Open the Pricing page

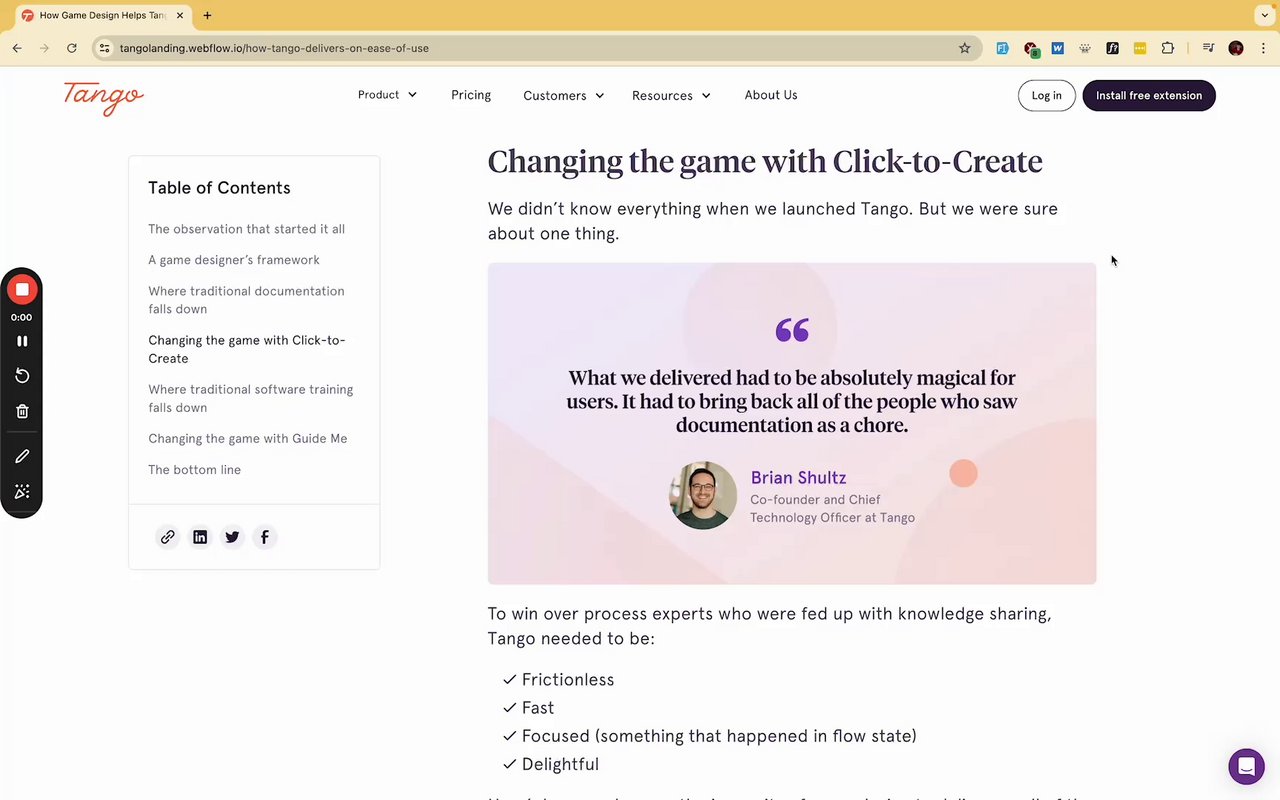point(471,95)
